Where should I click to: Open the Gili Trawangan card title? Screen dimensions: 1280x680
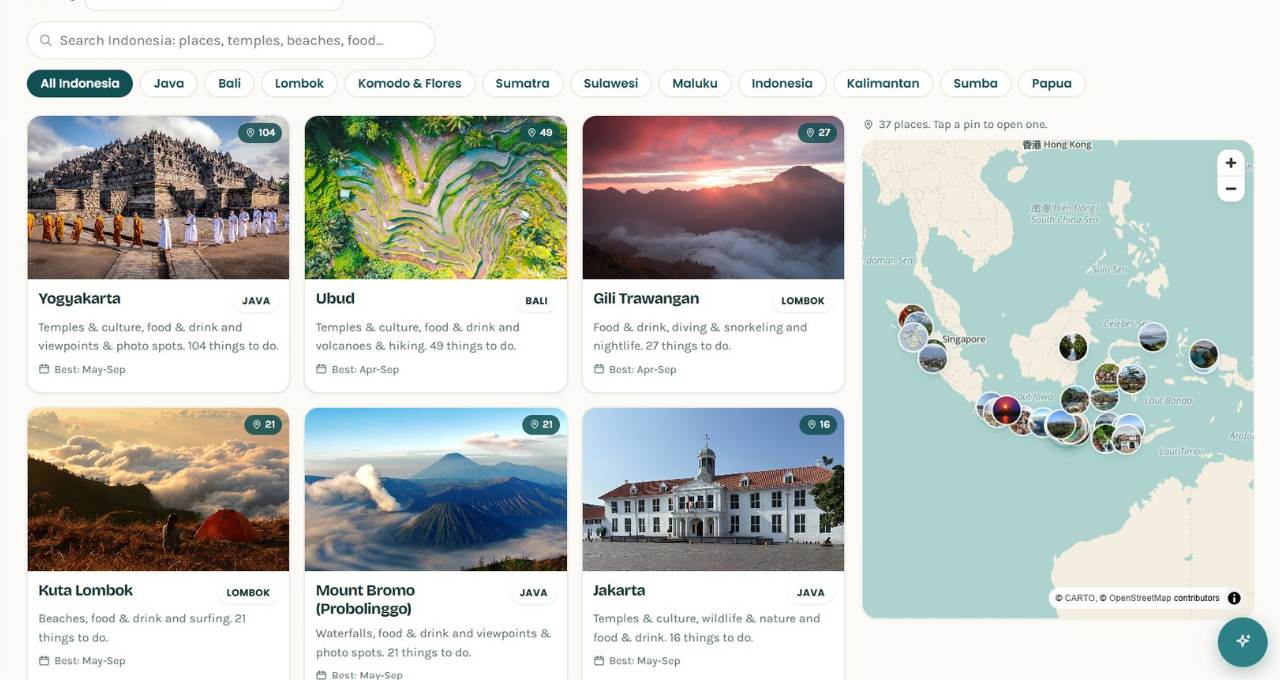point(646,298)
